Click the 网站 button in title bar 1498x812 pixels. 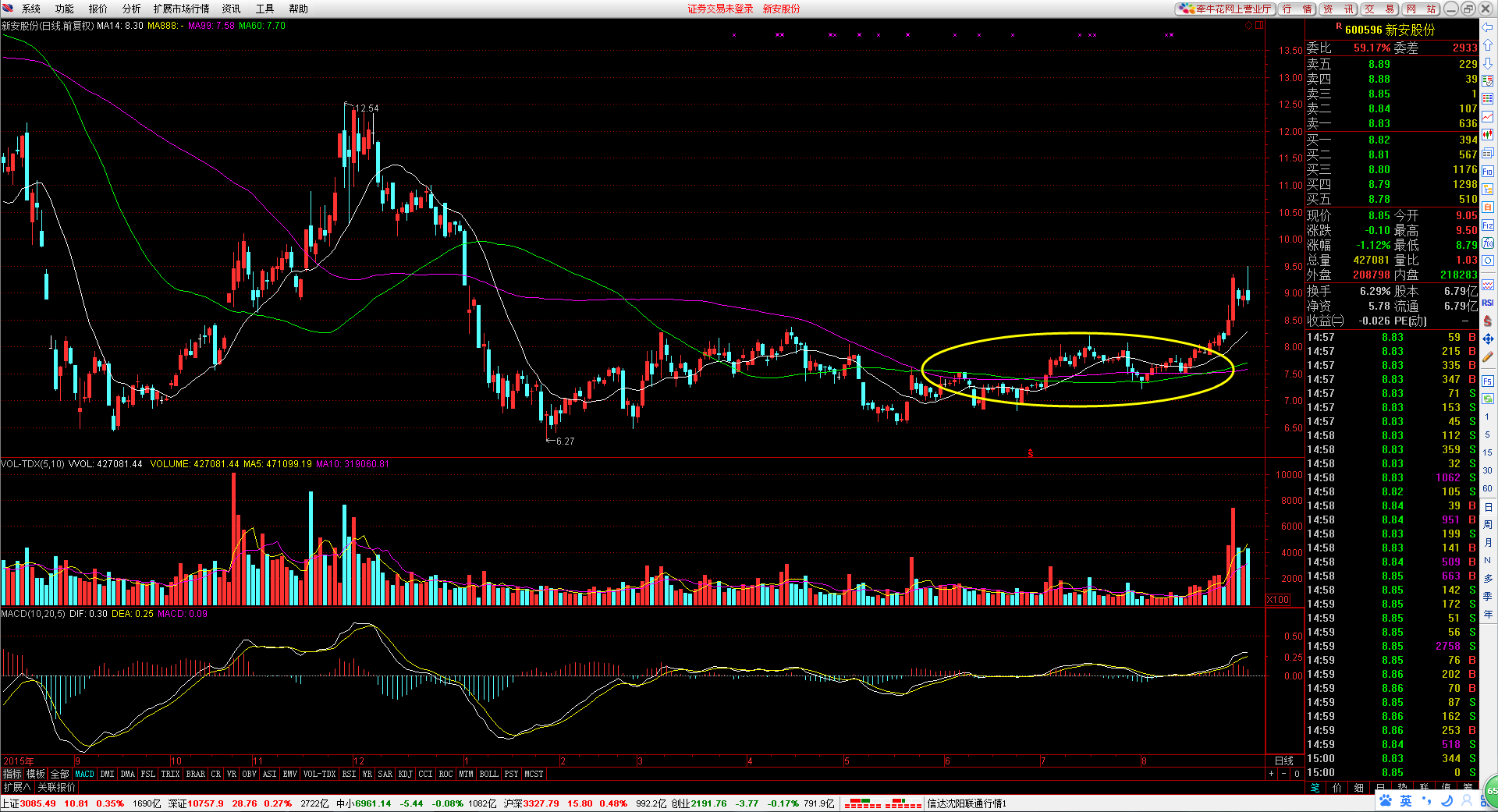pyautogui.click(x=1421, y=9)
